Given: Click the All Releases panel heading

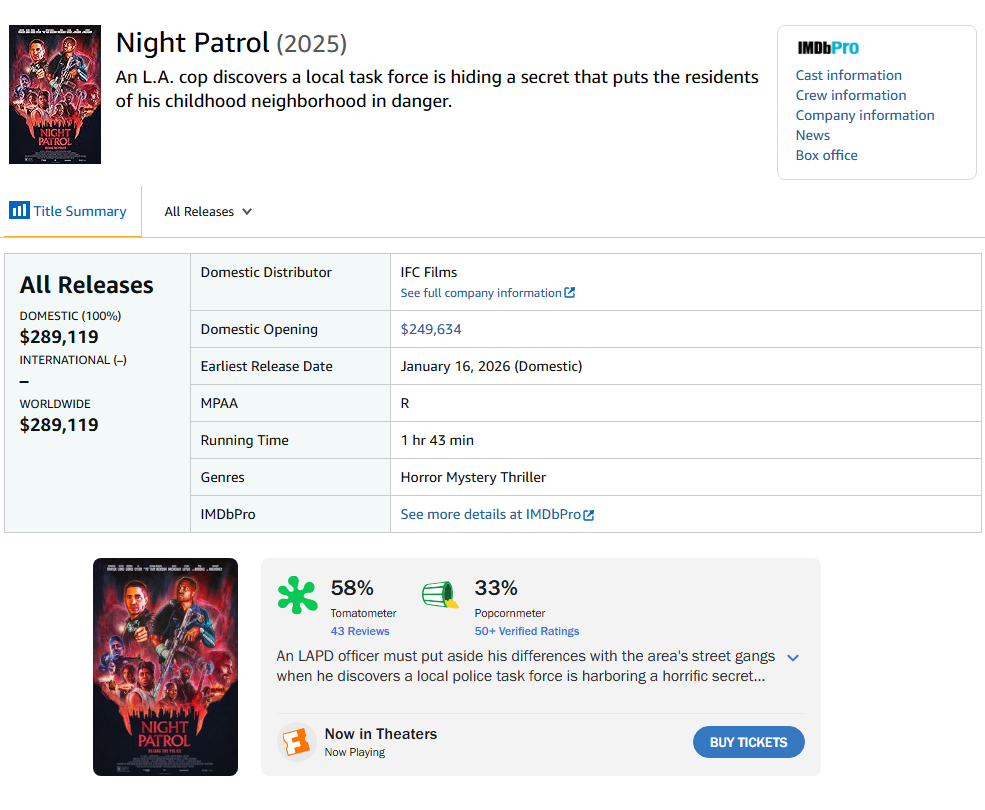Looking at the screenshot, I should pyautogui.click(x=86, y=285).
